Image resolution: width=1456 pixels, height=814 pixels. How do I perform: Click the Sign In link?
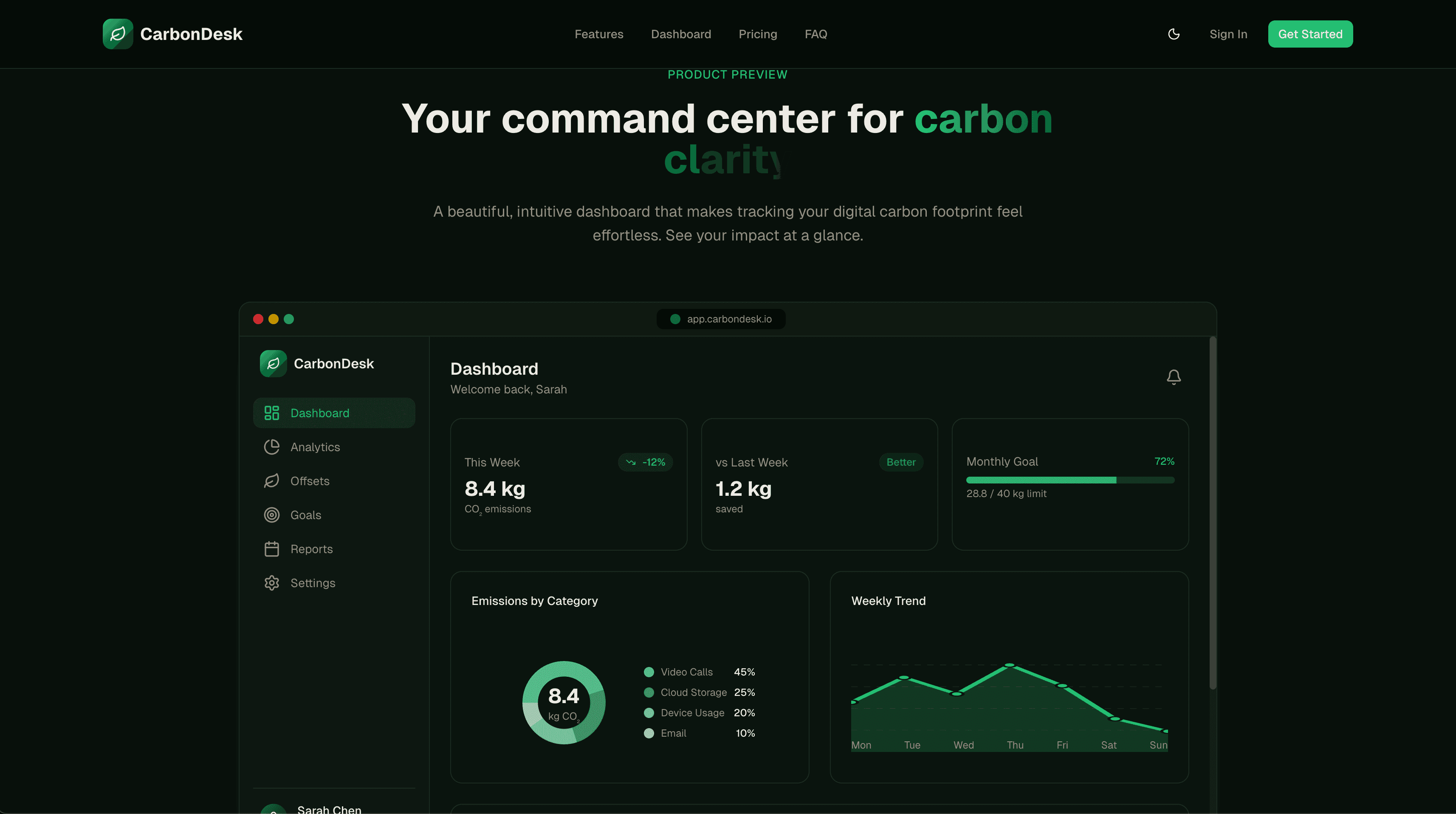(1227, 34)
